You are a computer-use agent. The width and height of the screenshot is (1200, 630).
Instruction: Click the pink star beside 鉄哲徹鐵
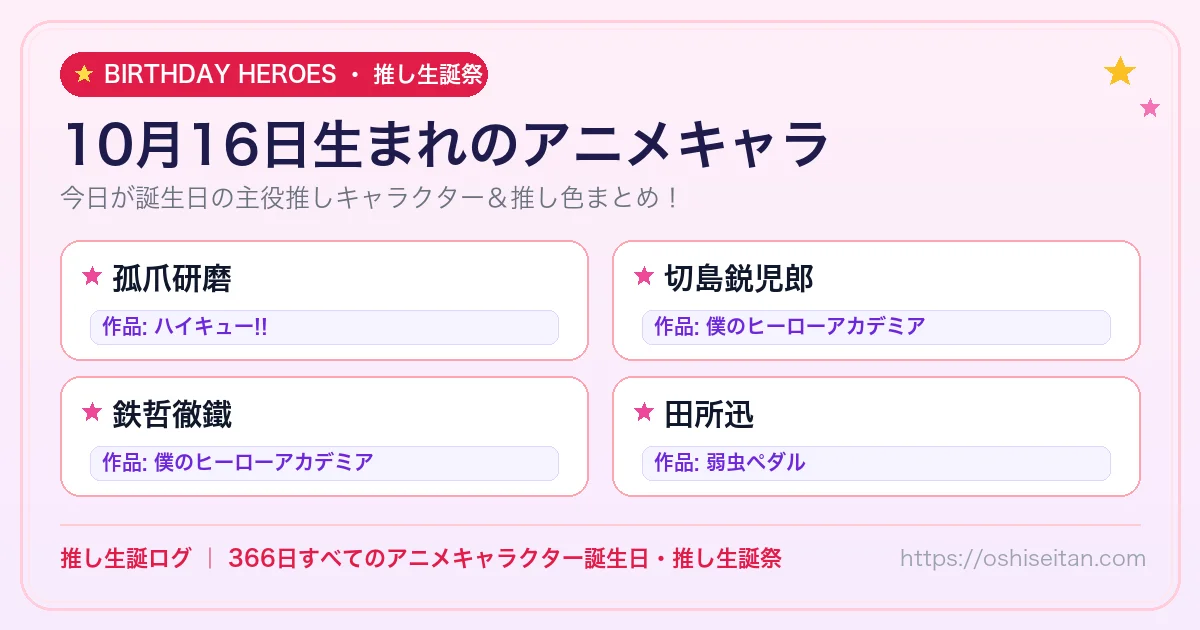pyautogui.click(x=92, y=412)
